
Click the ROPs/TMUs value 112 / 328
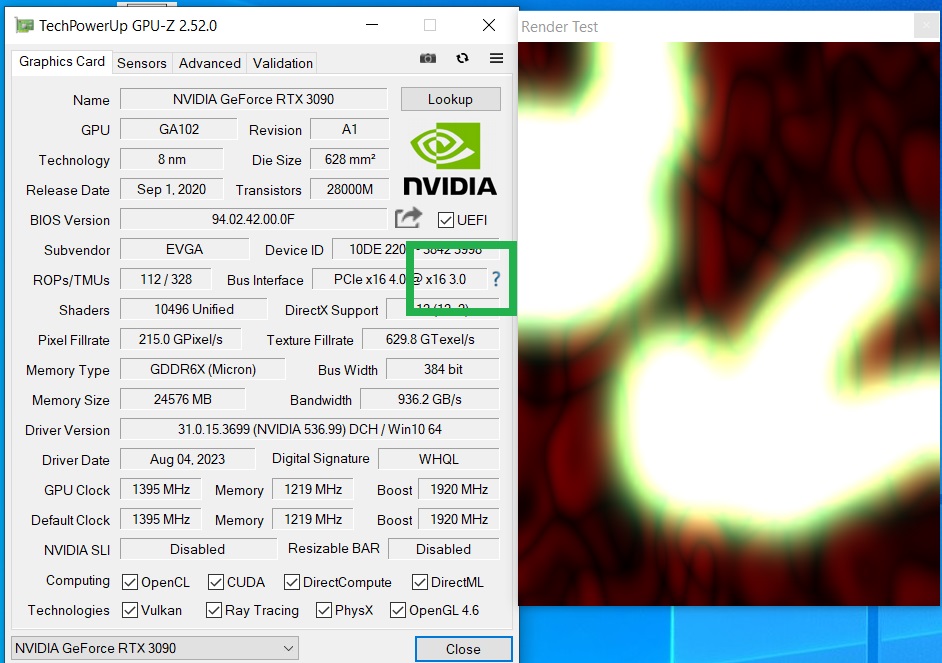(x=166, y=279)
